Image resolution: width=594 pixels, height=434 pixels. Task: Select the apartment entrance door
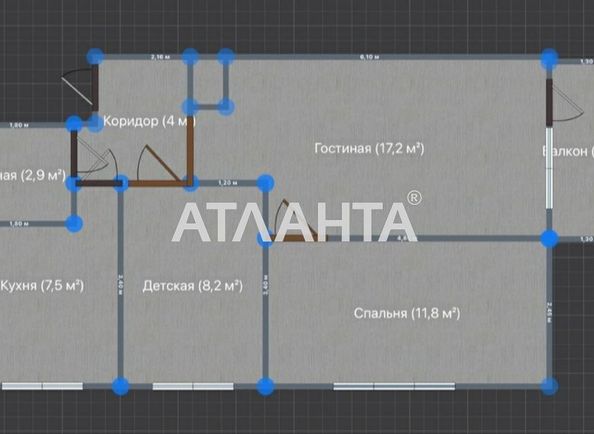(x=81, y=88)
